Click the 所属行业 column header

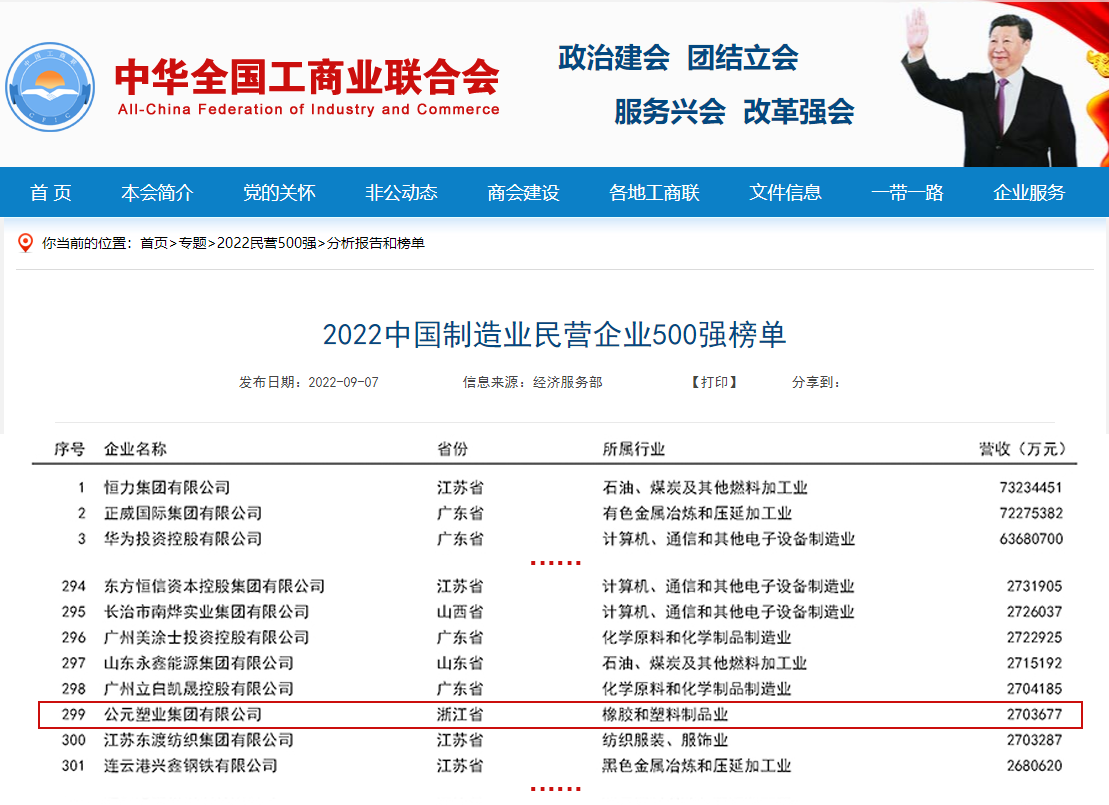point(634,449)
